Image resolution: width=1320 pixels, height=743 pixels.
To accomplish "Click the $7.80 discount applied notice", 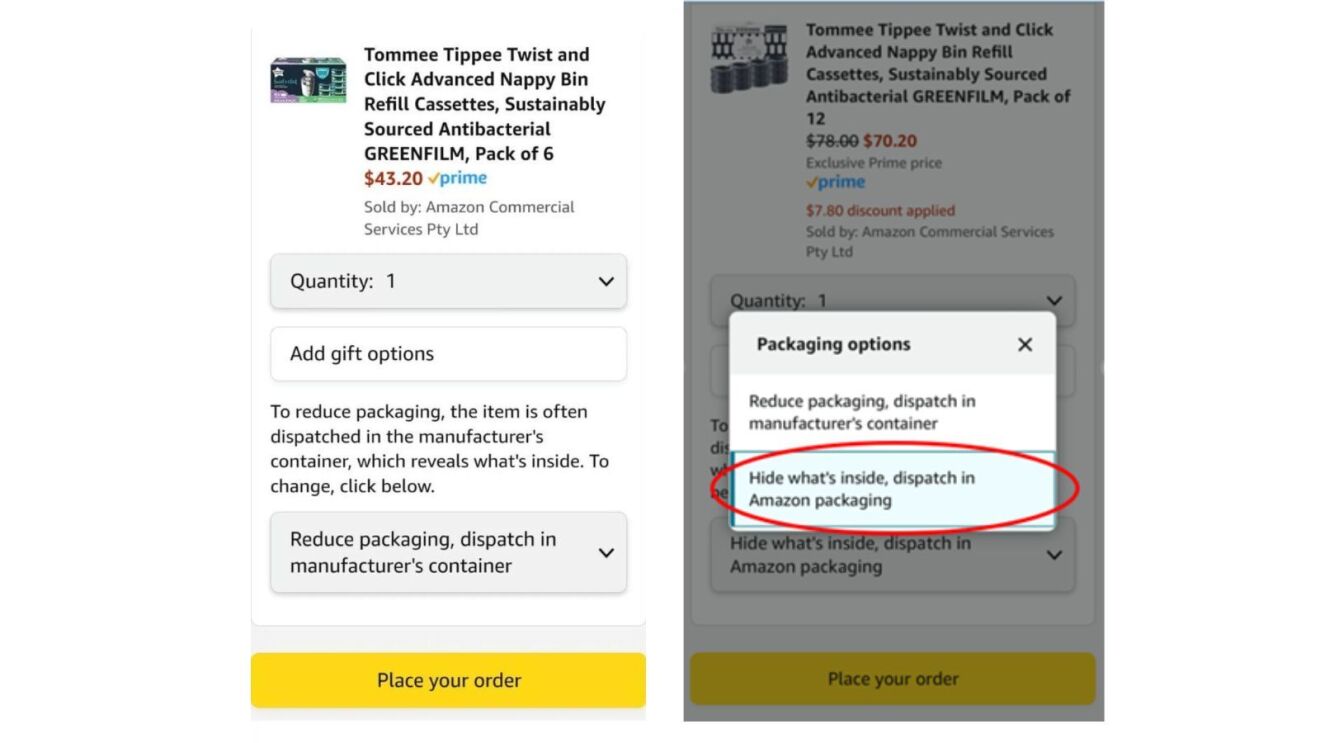I will (x=880, y=211).
